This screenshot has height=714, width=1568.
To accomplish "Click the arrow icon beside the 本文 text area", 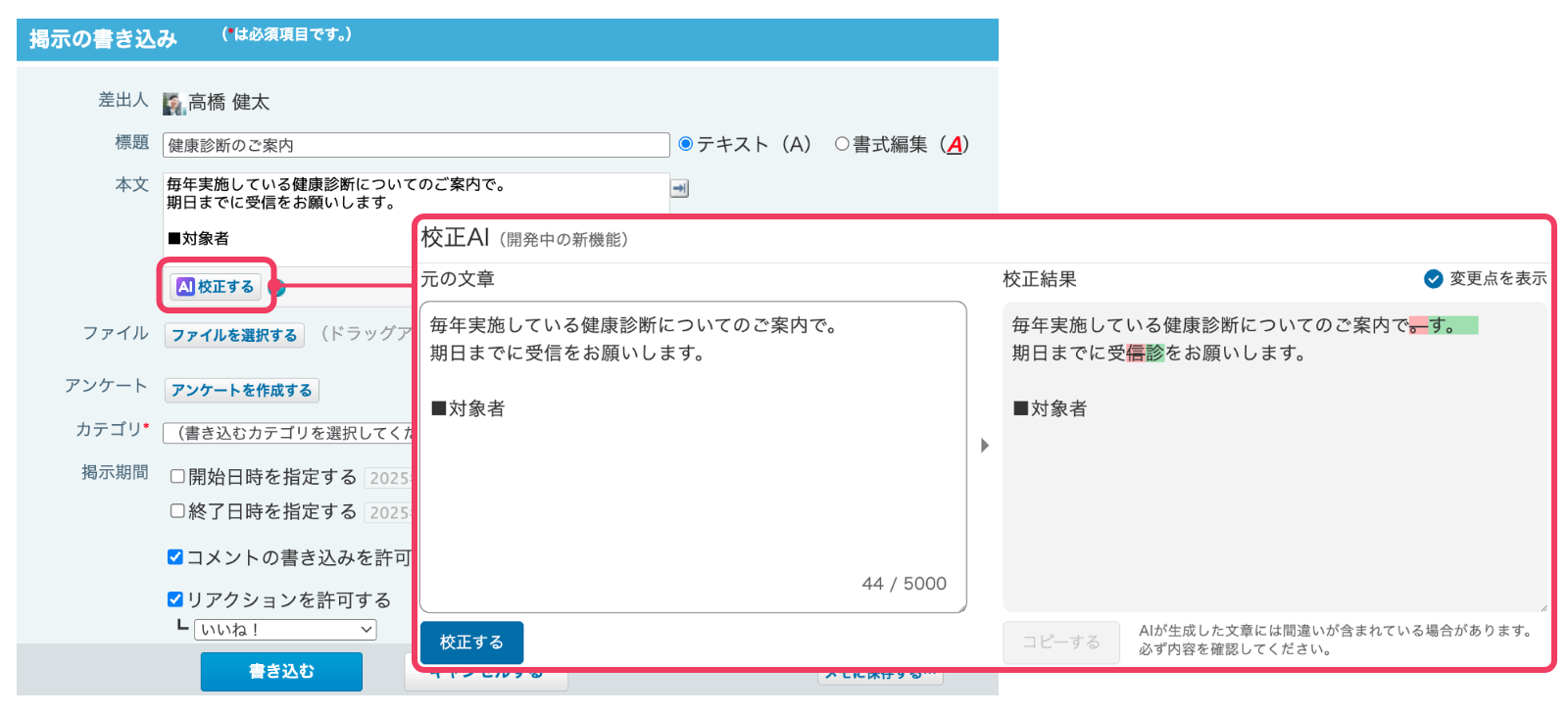I will click(679, 188).
